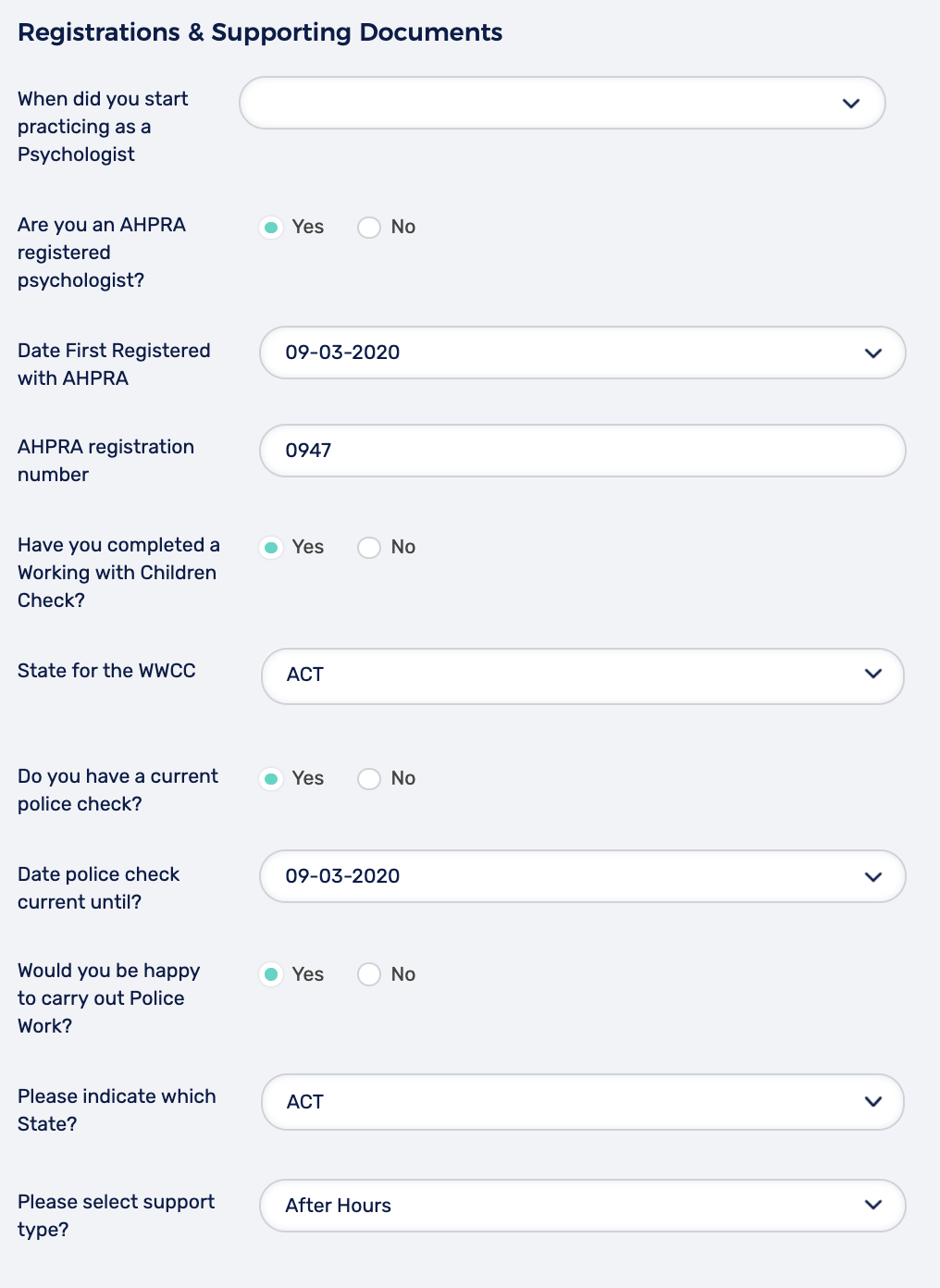Click chevron on AHPRA first registered date
Screen dimensions: 940x1288
click(872, 353)
